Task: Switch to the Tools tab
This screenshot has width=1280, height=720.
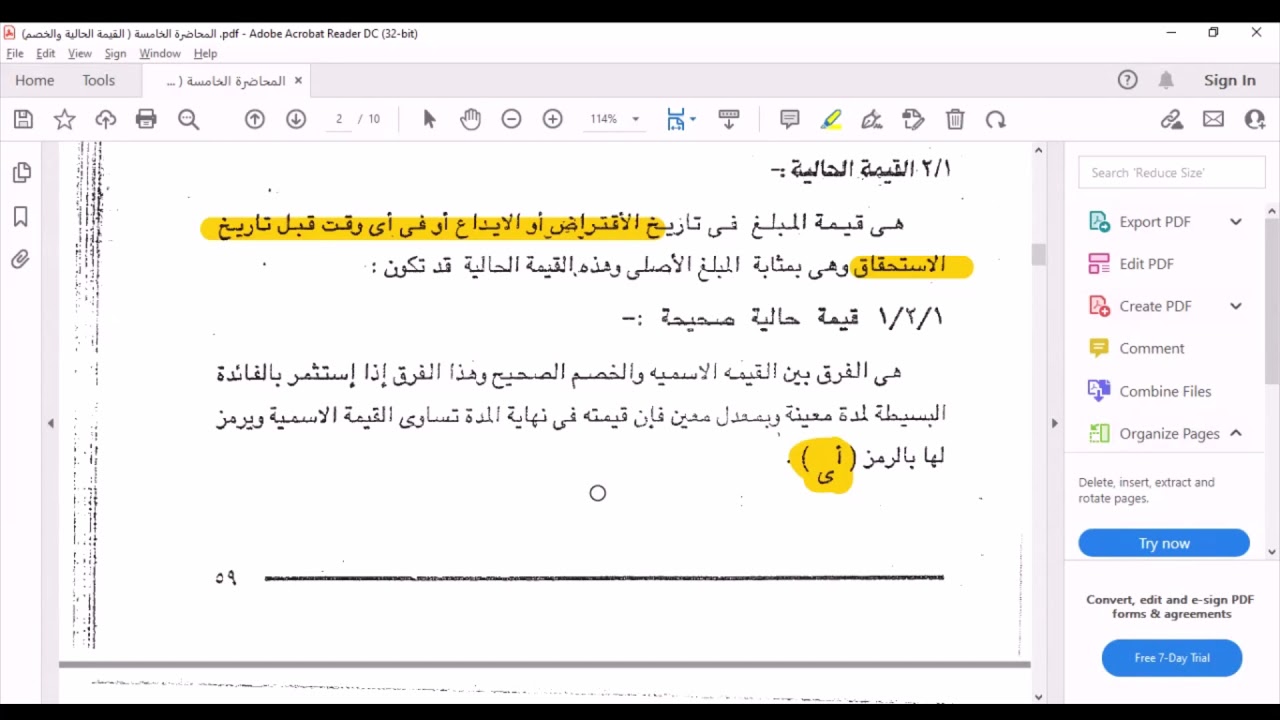Action: pyautogui.click(x=99, y=80)
